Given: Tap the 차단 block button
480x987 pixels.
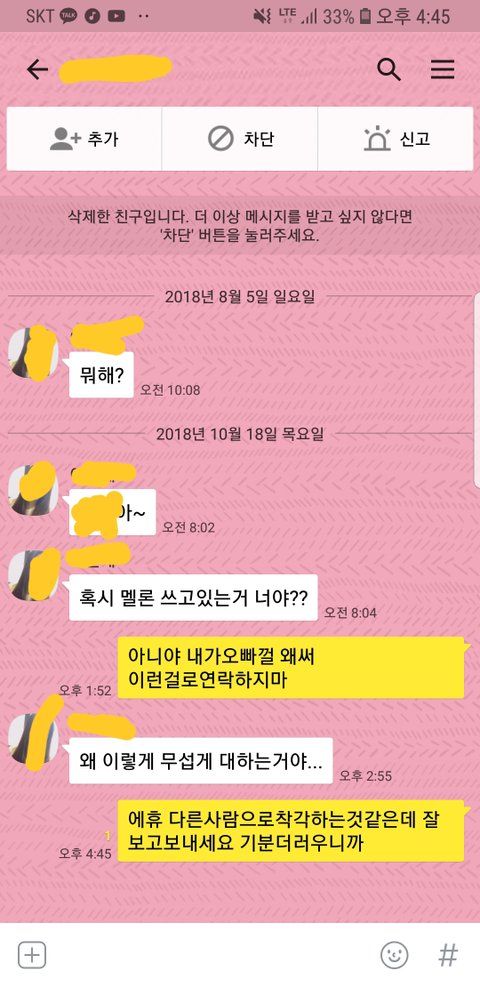Looking at the screenshot, I should tap(240, 138).
